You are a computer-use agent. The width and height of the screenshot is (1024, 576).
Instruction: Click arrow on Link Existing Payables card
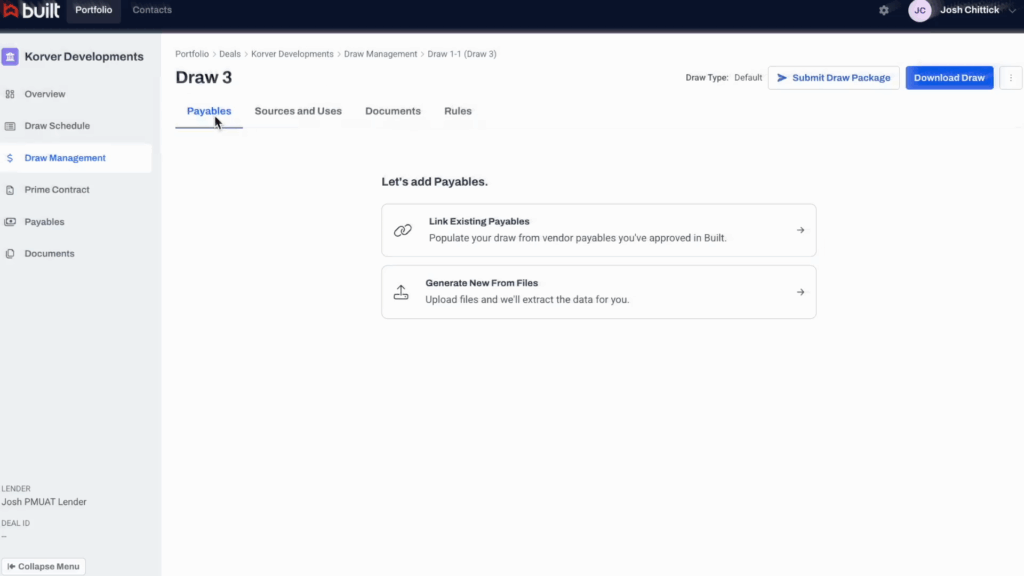800,230
